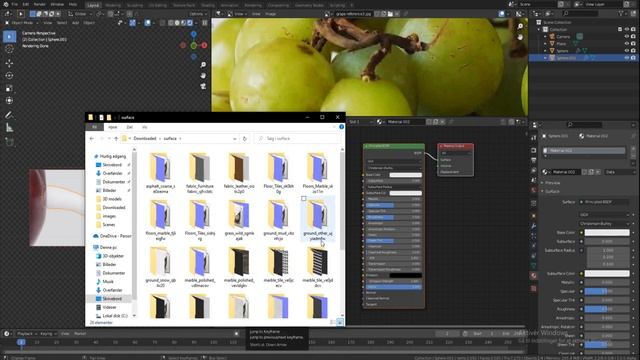
Task: Switch to rendered viewport shading
Action: click(x=190, y=23)
